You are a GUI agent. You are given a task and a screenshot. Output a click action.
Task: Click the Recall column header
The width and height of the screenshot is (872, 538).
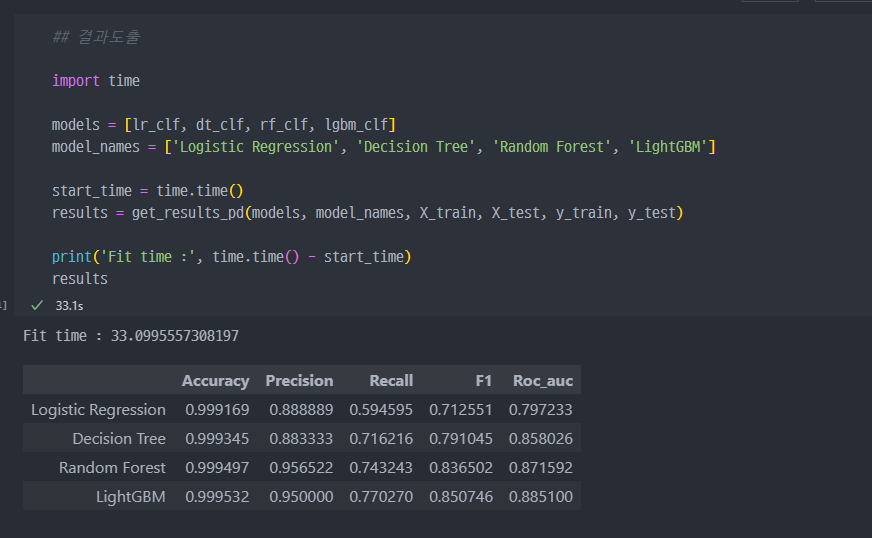pyautogui.click(x=391, y=381)
